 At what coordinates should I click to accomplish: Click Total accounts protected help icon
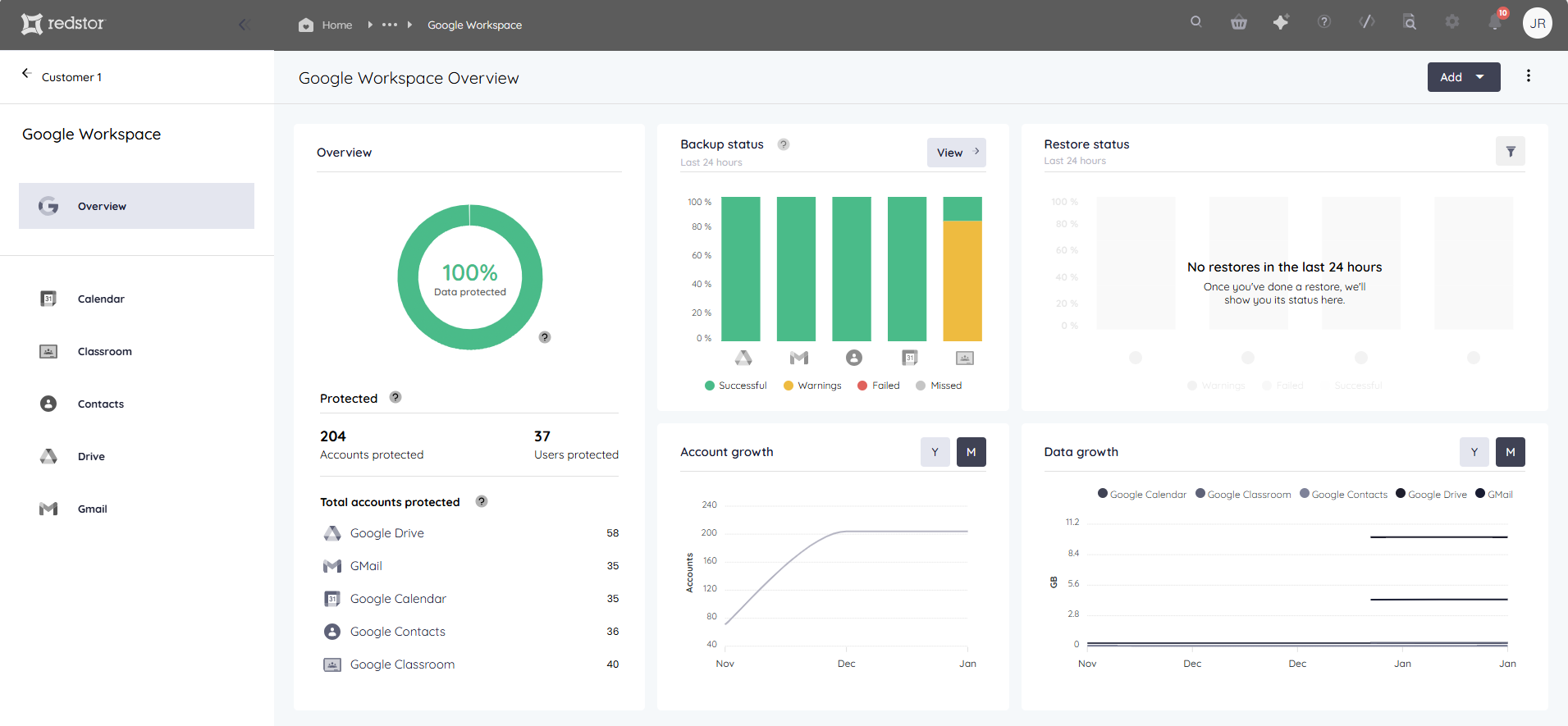coord(482,501)
